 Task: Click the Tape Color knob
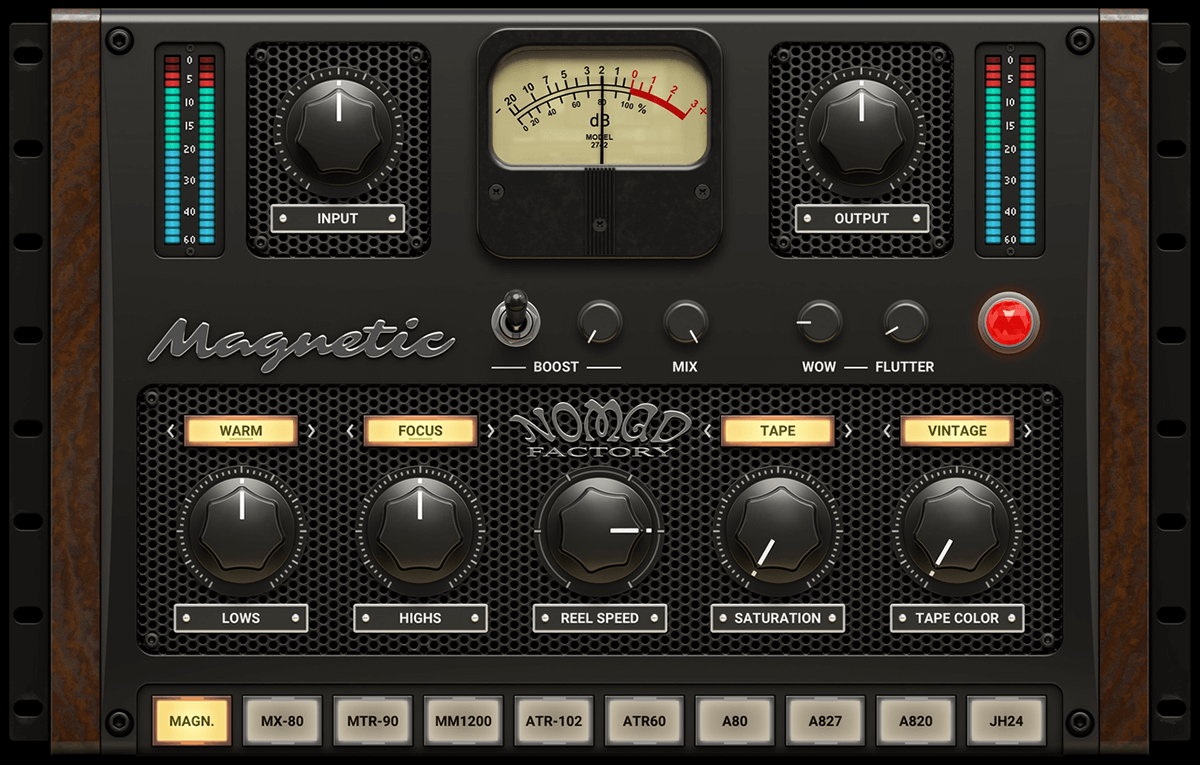pos(956,526)
